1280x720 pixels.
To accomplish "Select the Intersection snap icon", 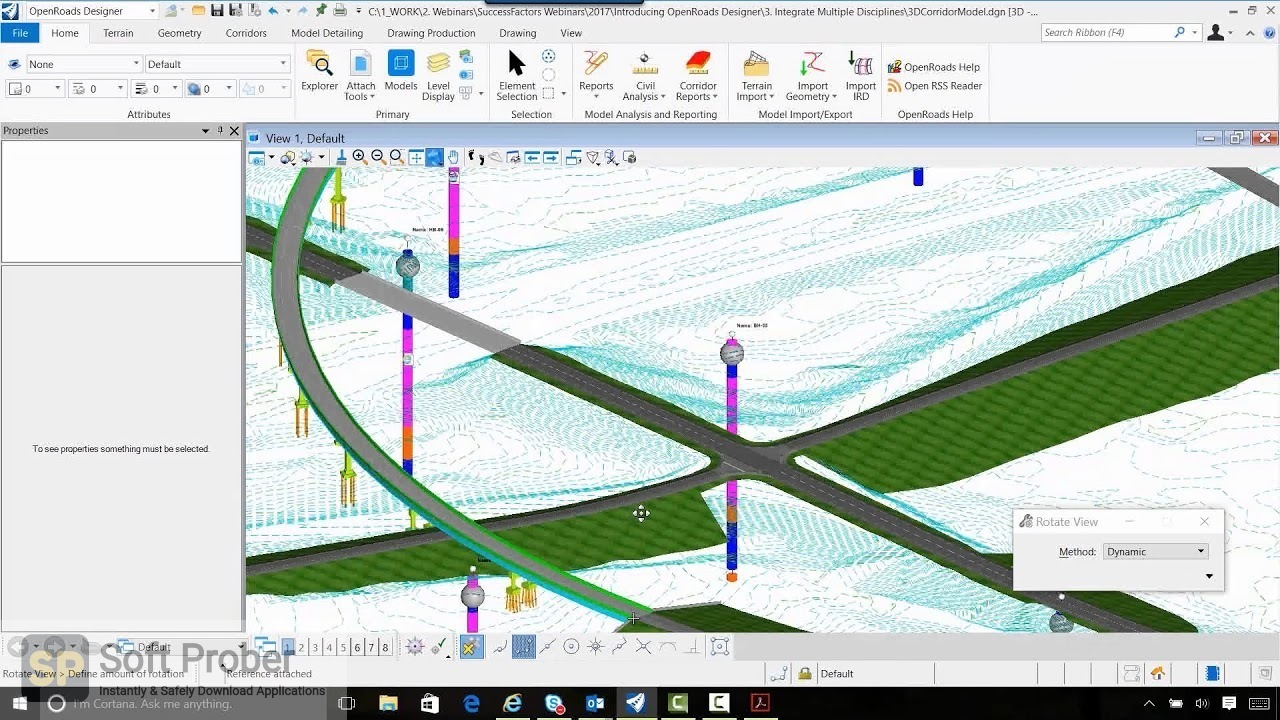I will click(x=643, y=647).
